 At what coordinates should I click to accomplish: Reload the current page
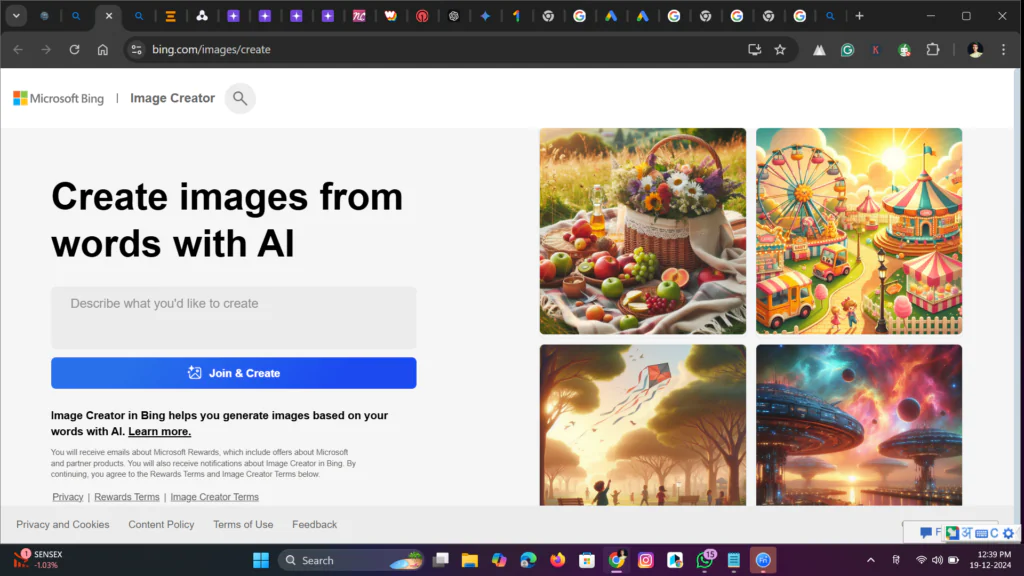pyautogui.click(x=74, y=50)
